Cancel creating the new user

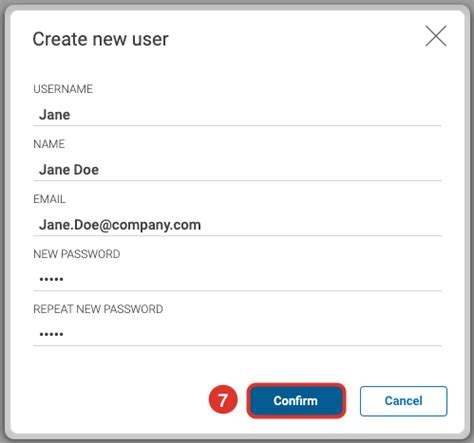[403, 401]
